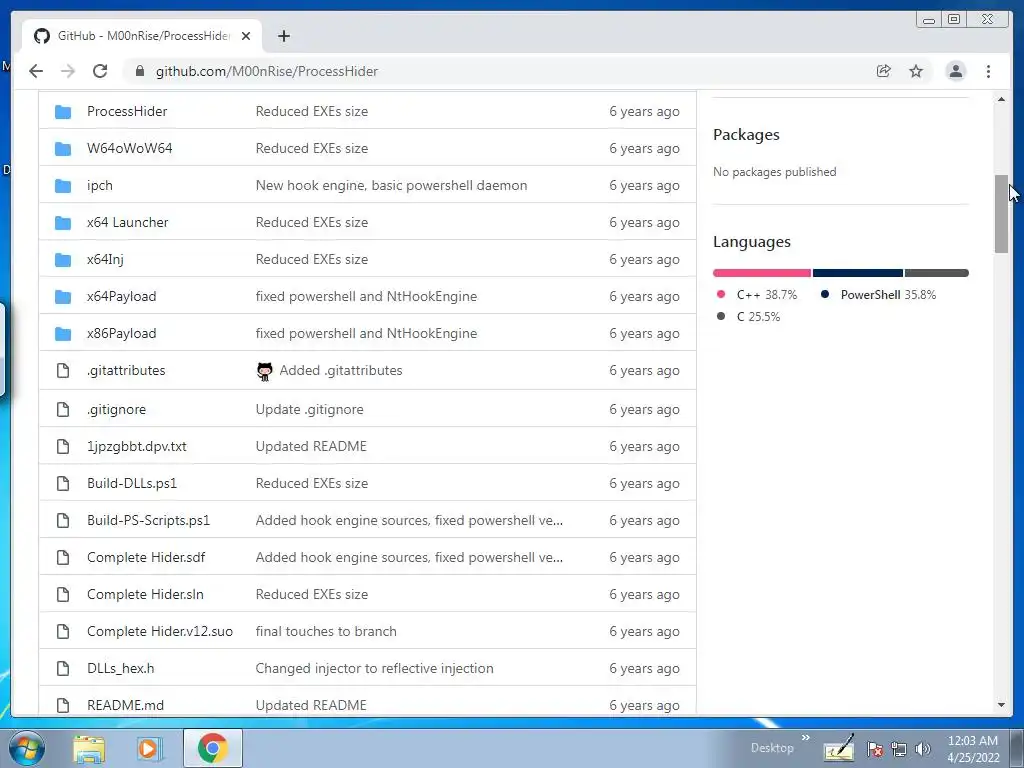This screenshot has width=1024, height=768.
Task: Click the share page icon in address bar
Action: [884, 71]
